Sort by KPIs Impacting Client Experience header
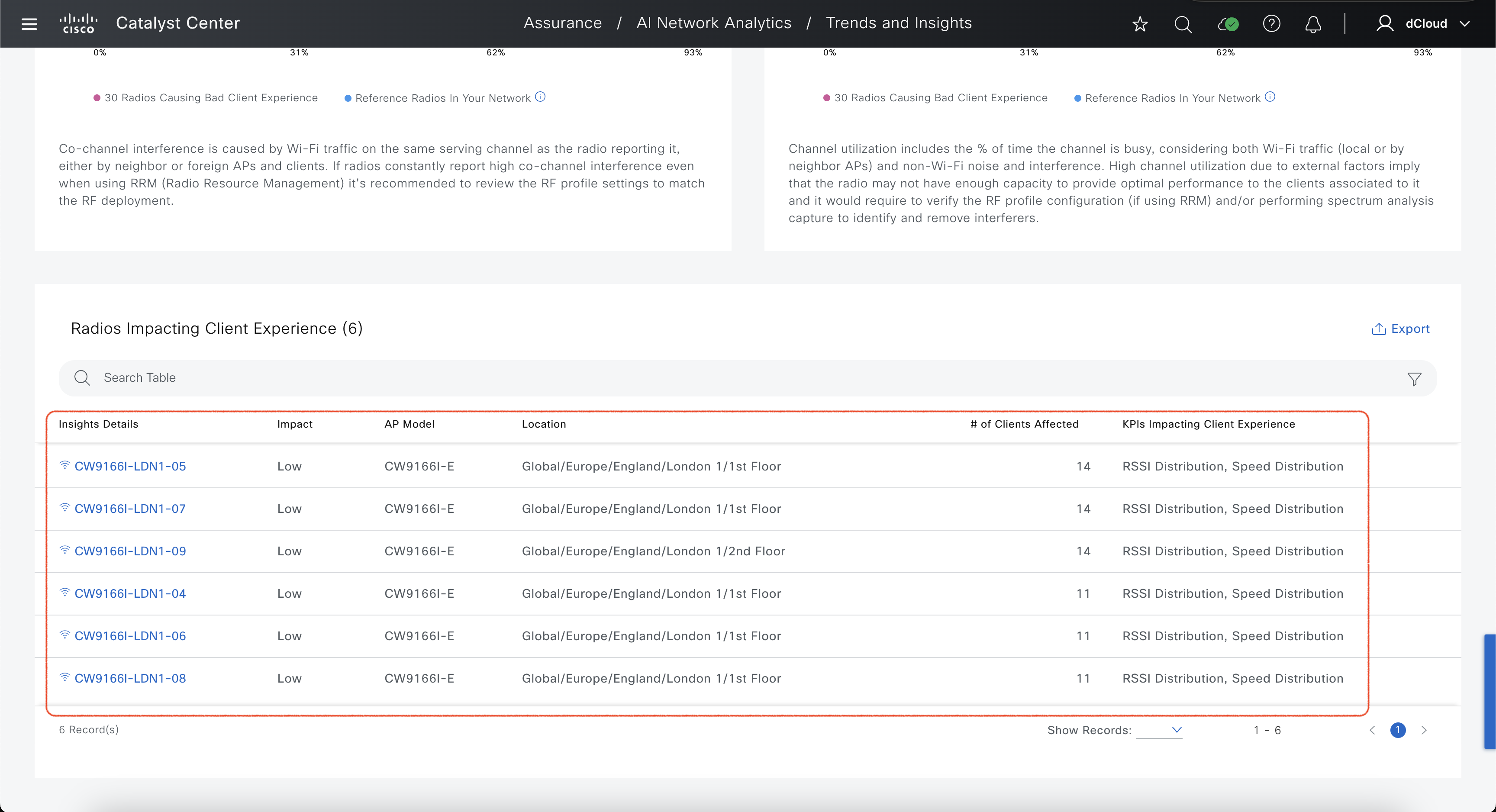 [1209, 424]
